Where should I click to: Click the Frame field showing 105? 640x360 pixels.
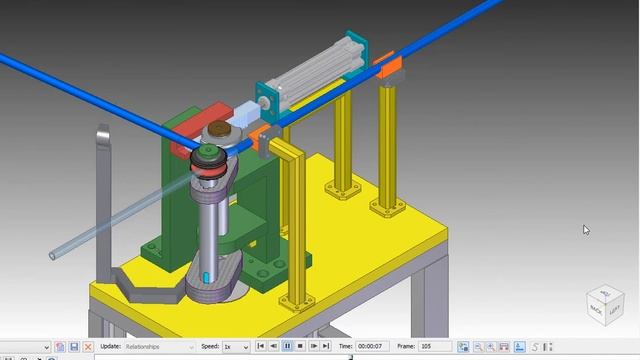click(x=435, y=346)
